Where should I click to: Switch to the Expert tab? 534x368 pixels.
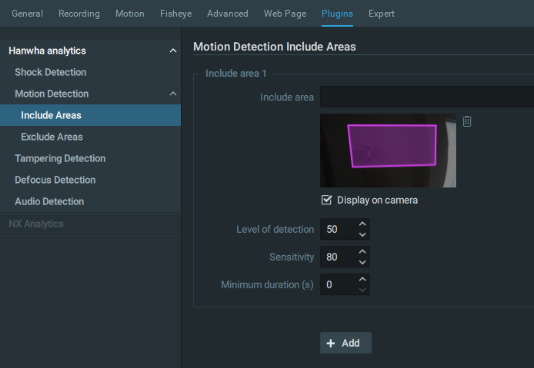(381, 14)
